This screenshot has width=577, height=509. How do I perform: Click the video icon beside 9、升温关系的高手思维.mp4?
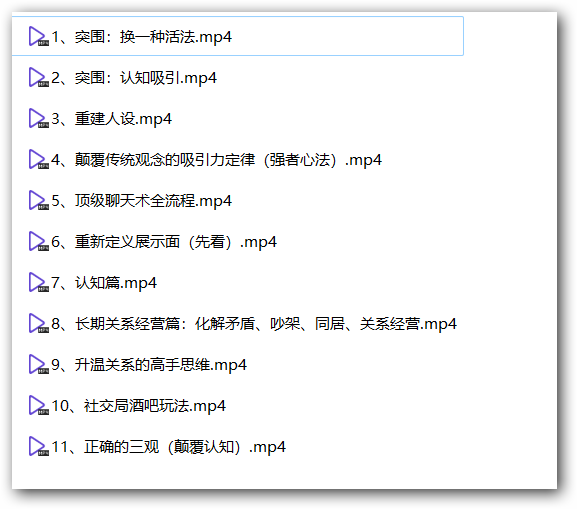(x=39, y=365)
